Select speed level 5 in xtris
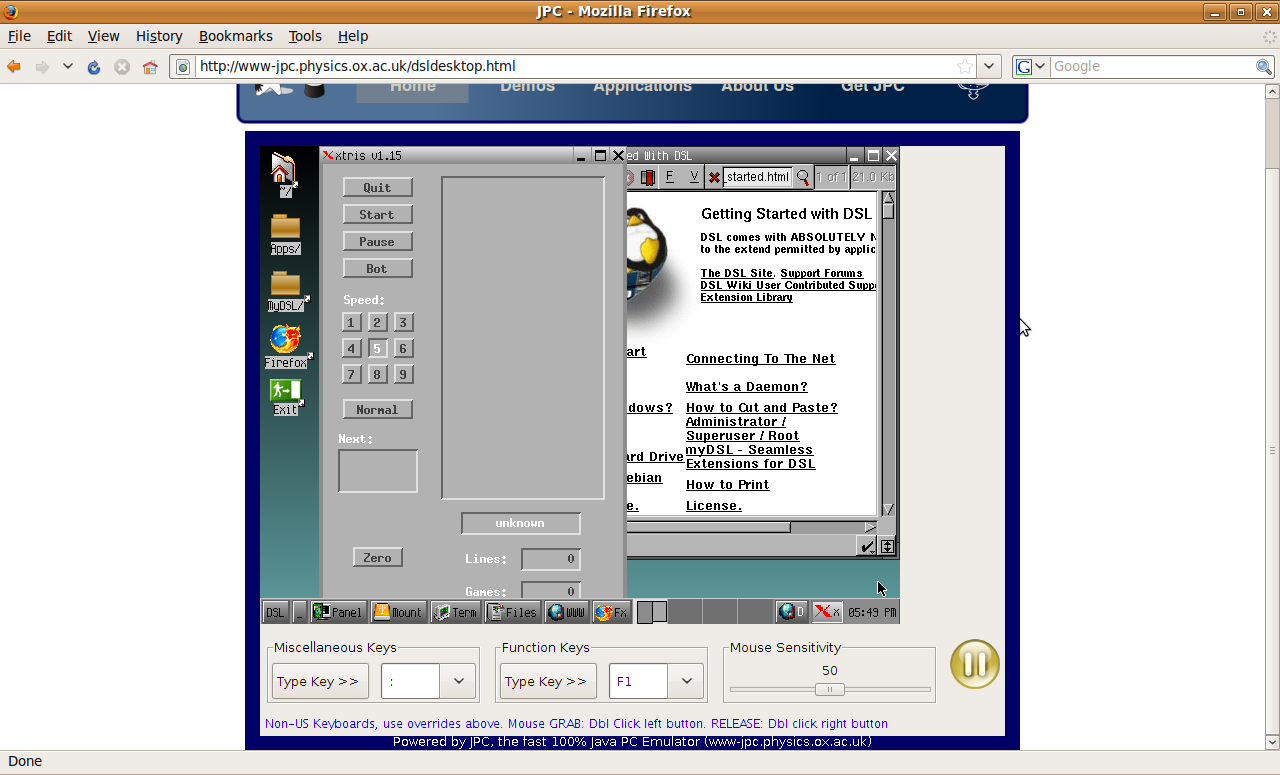The image size is (1280, 775). tap(377, 348)
